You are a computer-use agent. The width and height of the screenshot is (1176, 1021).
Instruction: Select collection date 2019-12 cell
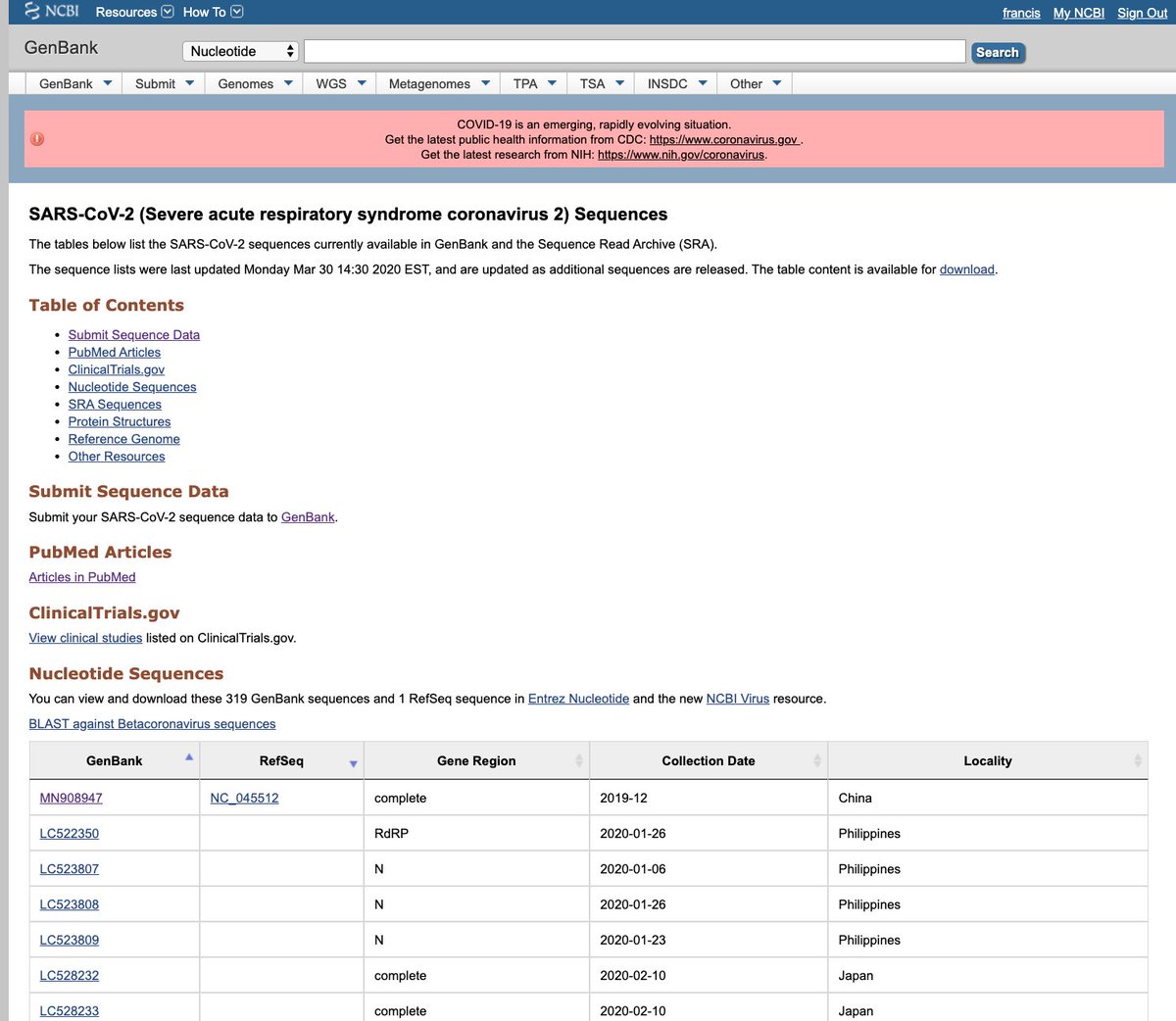click(x=709, y=798)
